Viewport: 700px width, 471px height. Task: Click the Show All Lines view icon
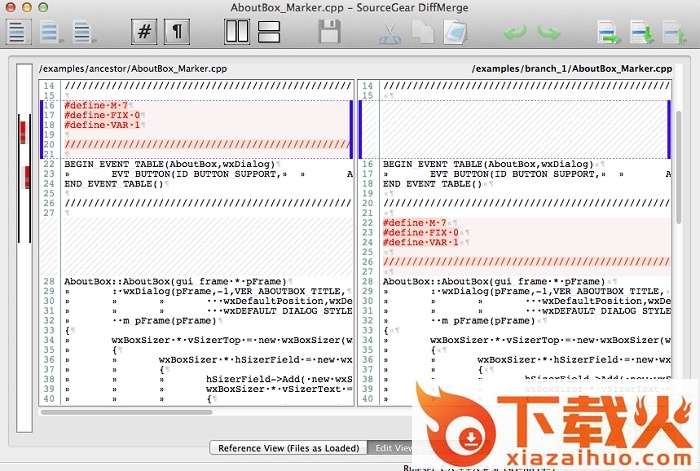pos(19,31)
